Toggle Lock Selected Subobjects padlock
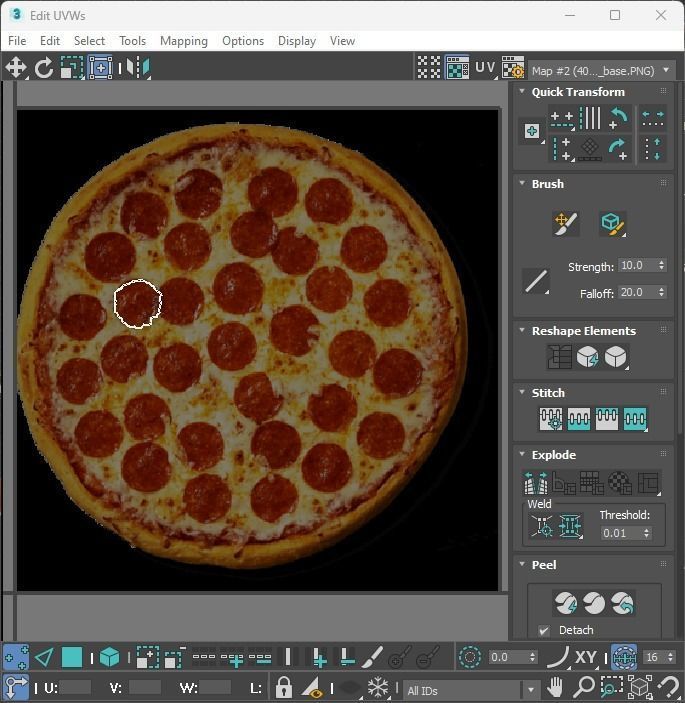 tap(283, 687)
